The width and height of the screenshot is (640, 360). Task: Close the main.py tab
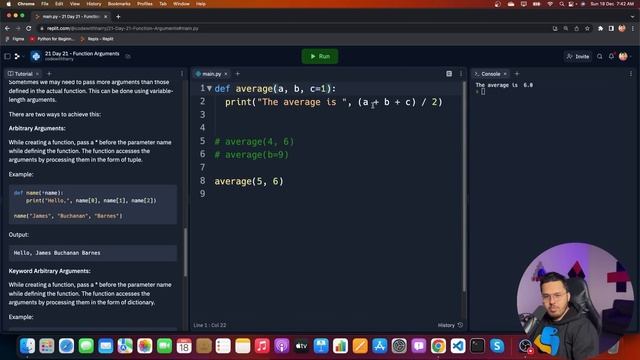[x=226, y=74]
